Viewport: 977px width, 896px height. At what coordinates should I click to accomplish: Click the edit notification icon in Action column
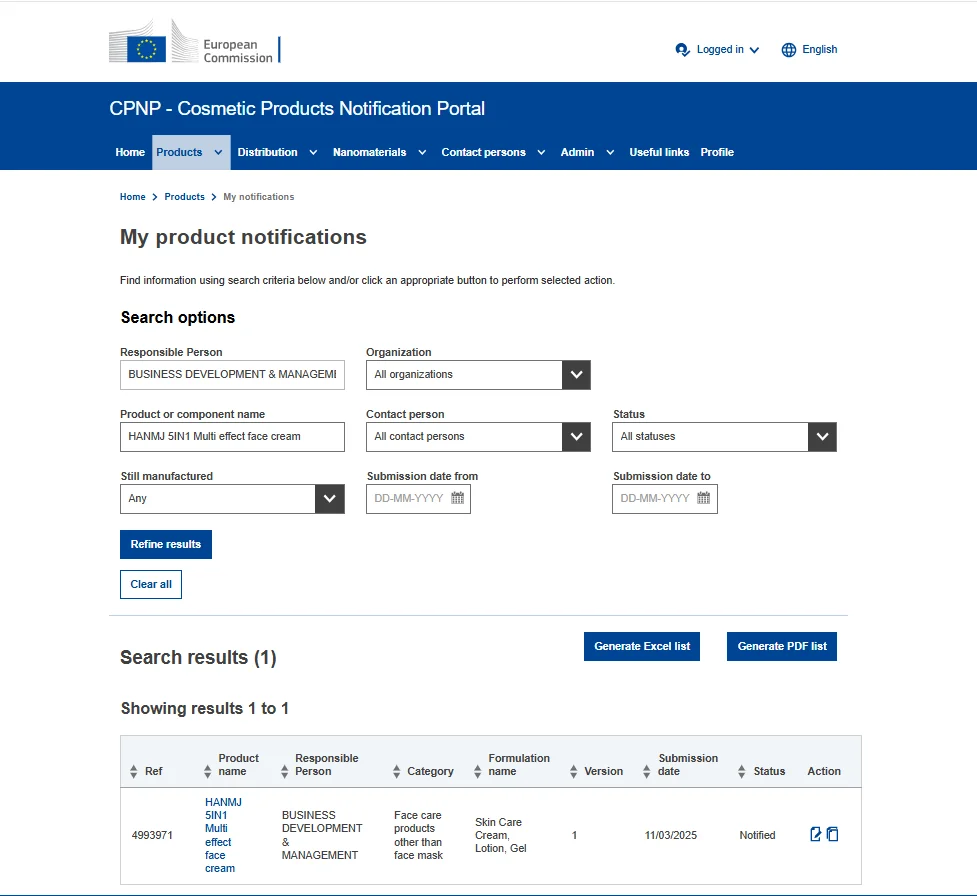[x=816, y=834]
